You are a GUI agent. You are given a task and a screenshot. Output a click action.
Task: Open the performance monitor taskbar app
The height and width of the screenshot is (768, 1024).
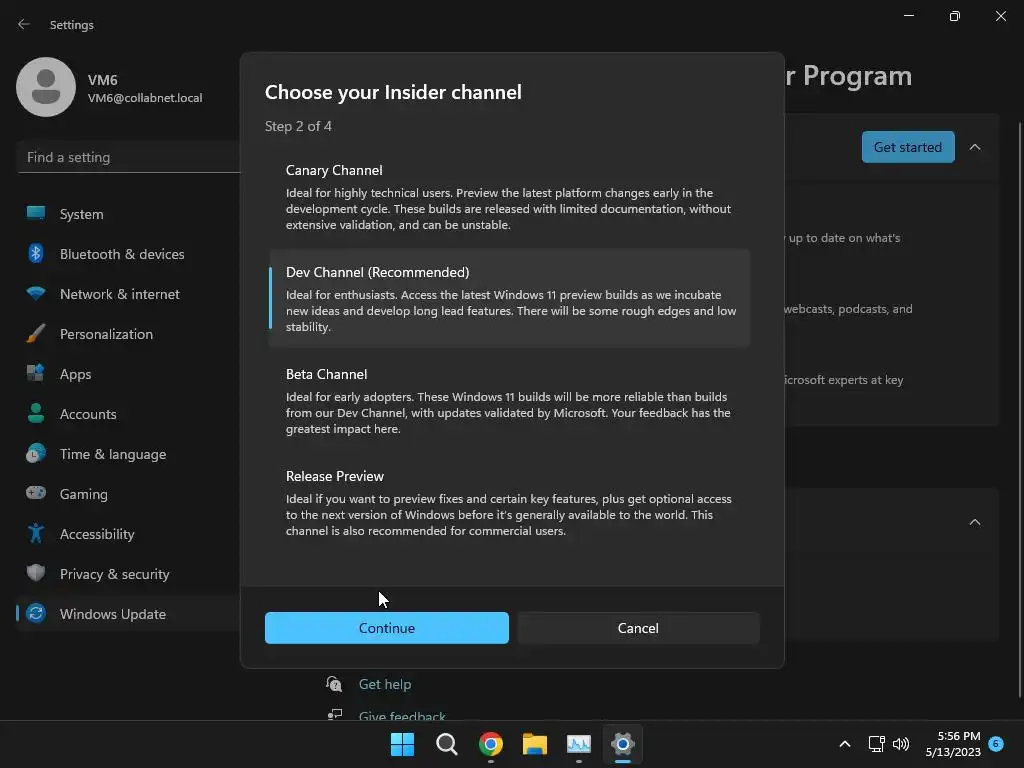(579, 744)
